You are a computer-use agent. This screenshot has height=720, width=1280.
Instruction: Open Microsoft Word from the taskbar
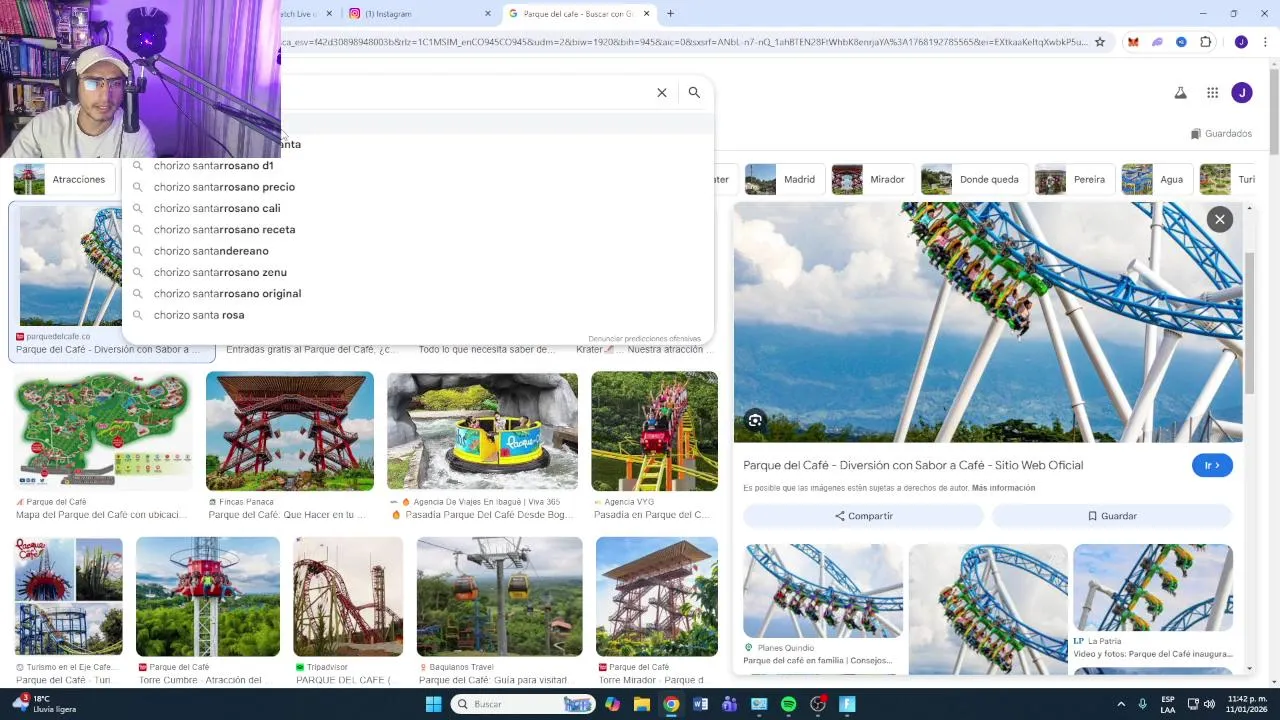pyautogui.click(x=700, y=704)
